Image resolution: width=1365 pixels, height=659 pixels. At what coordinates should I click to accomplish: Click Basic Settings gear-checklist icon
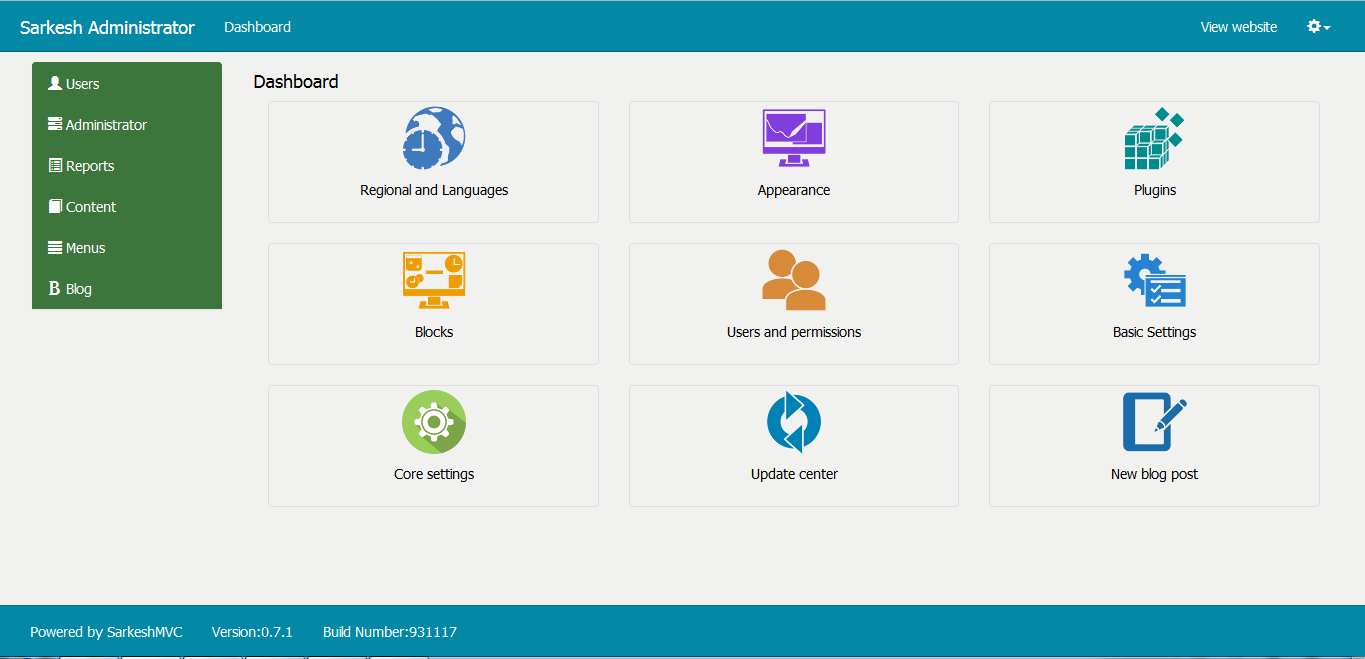coord(1154,280)
